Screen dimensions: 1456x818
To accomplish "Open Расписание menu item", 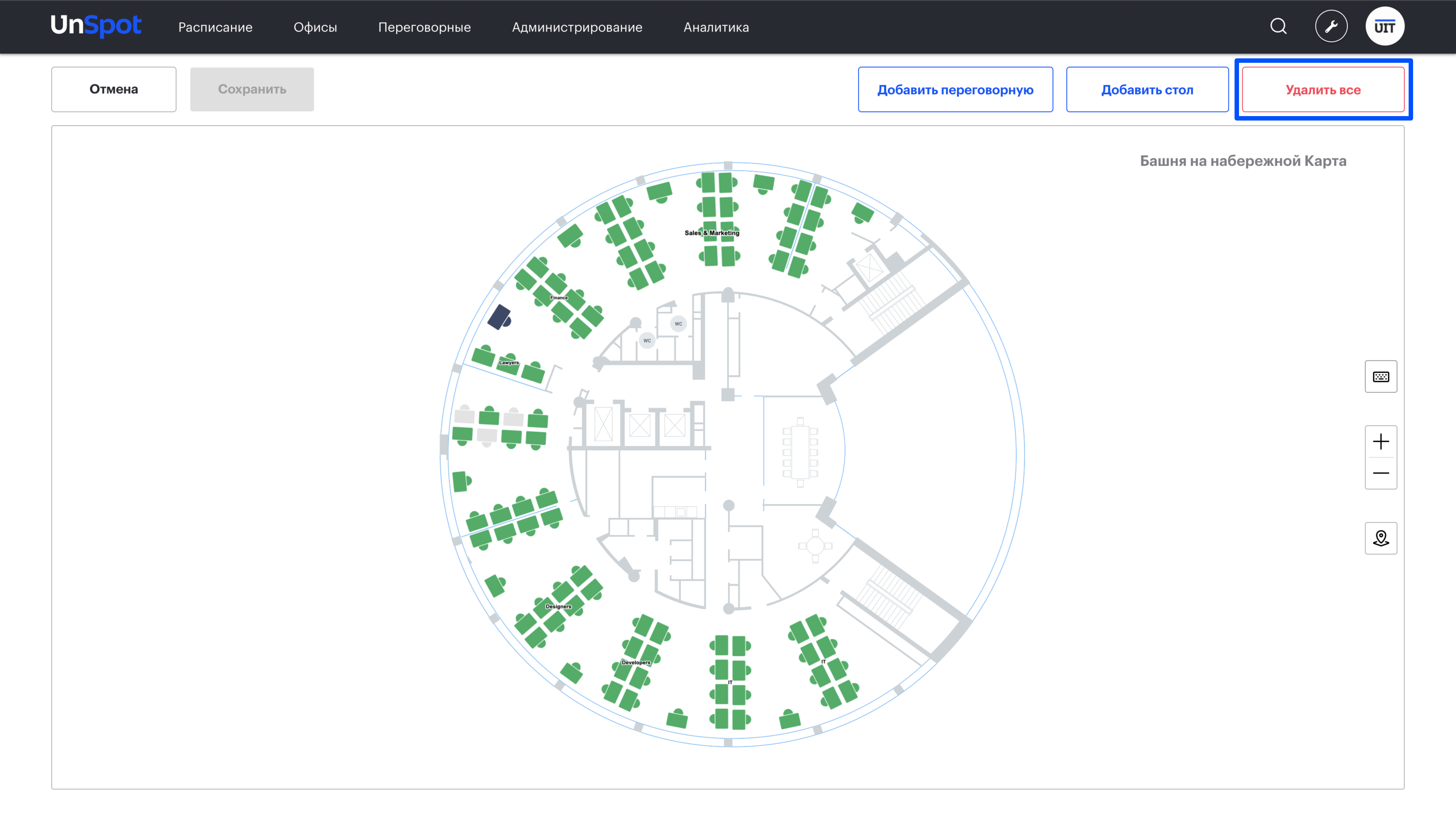I will [215, 27].
